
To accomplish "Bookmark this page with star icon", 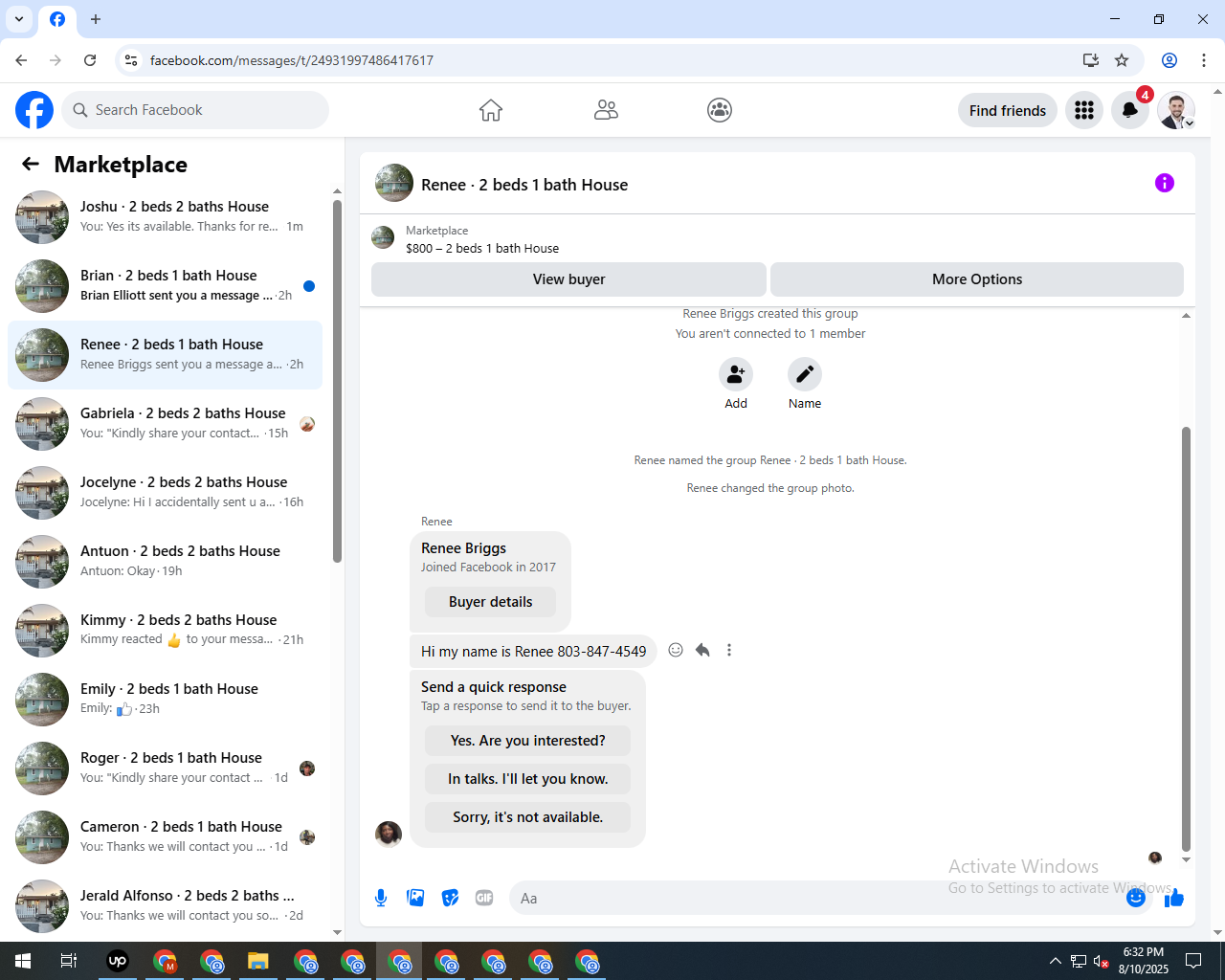I will coord(1122,60).
